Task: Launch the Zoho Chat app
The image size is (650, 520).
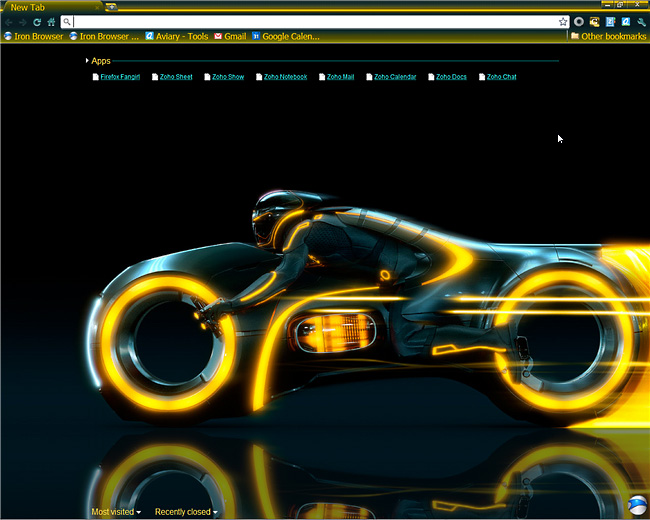Action: [x=497, y=77]
